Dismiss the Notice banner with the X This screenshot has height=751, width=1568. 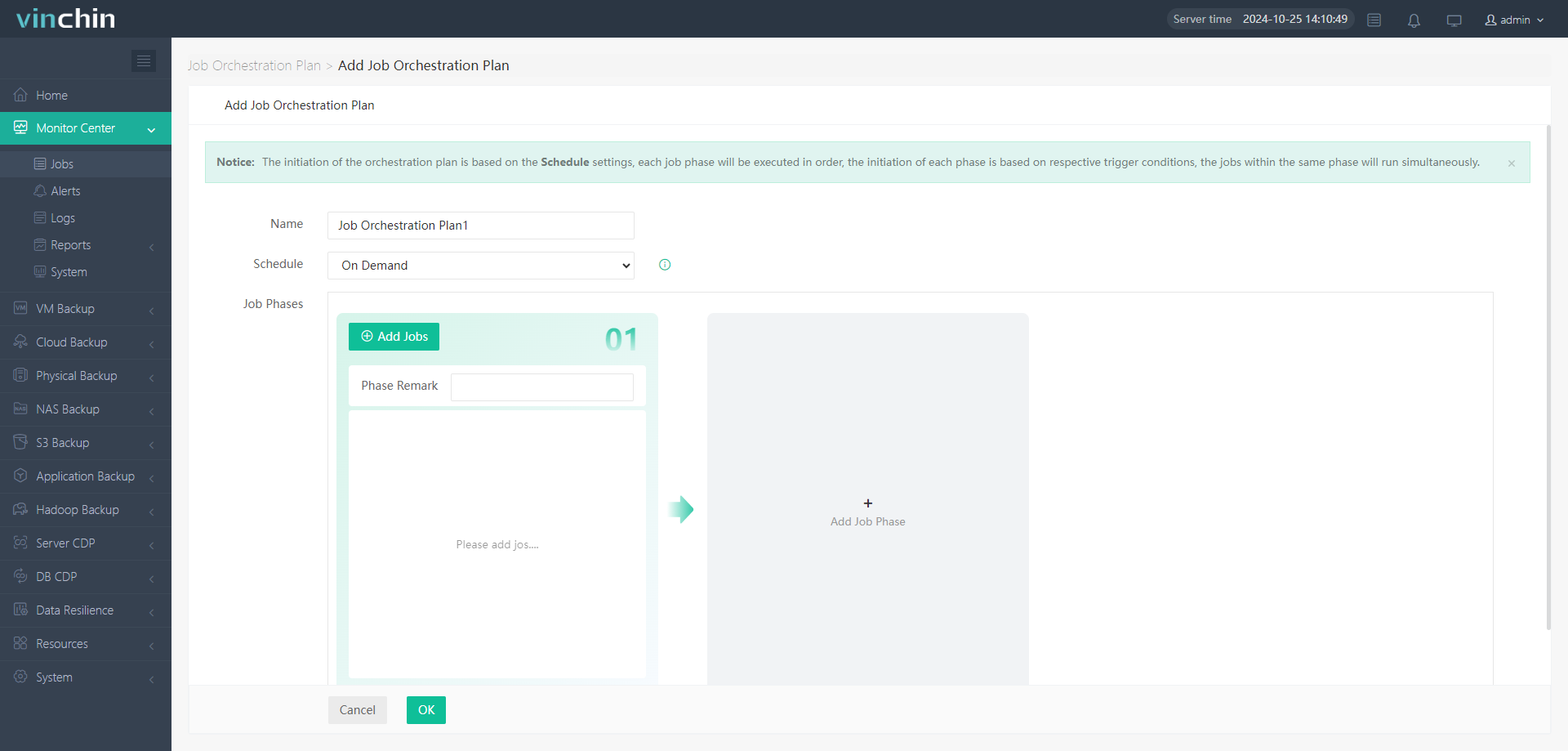click(1512, 163)
